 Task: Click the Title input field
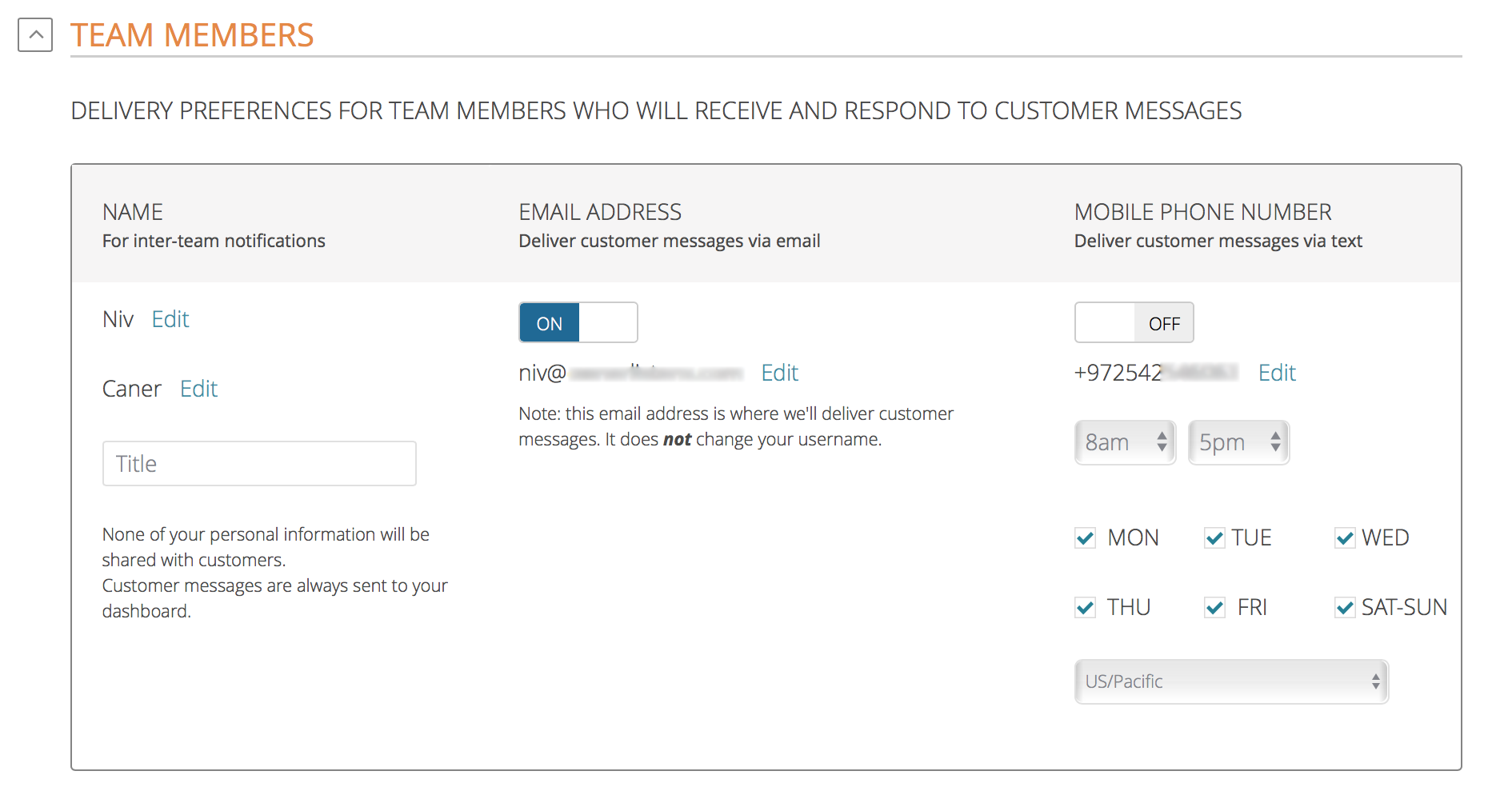(x=259, y=464)
